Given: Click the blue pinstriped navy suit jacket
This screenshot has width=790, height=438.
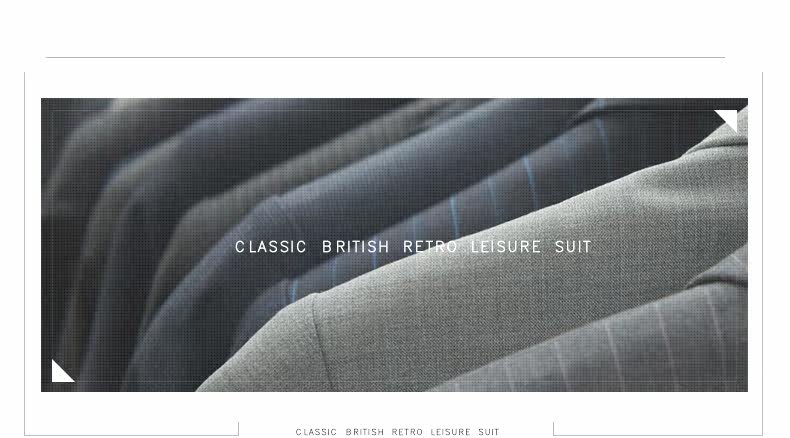Looking at the screenshot, I should (428, 202).
